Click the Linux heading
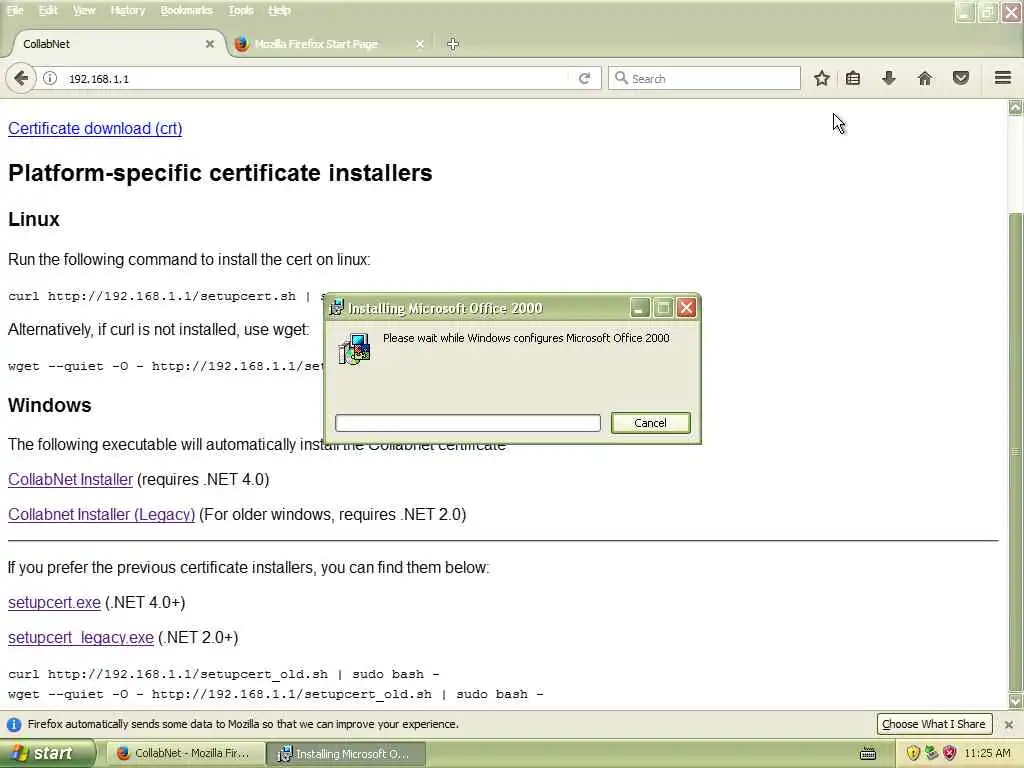 point(34,219)
